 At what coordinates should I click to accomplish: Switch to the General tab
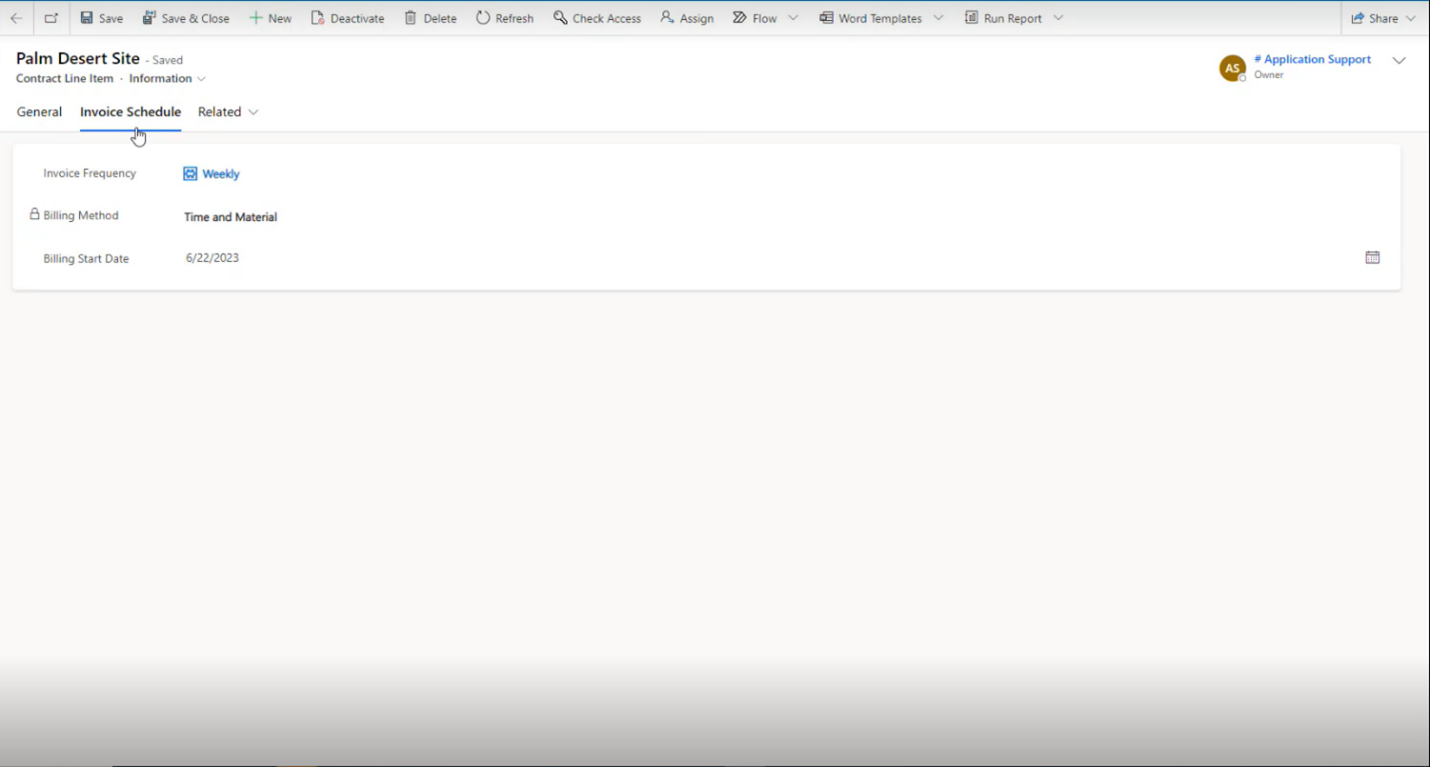tap(39, 112)
